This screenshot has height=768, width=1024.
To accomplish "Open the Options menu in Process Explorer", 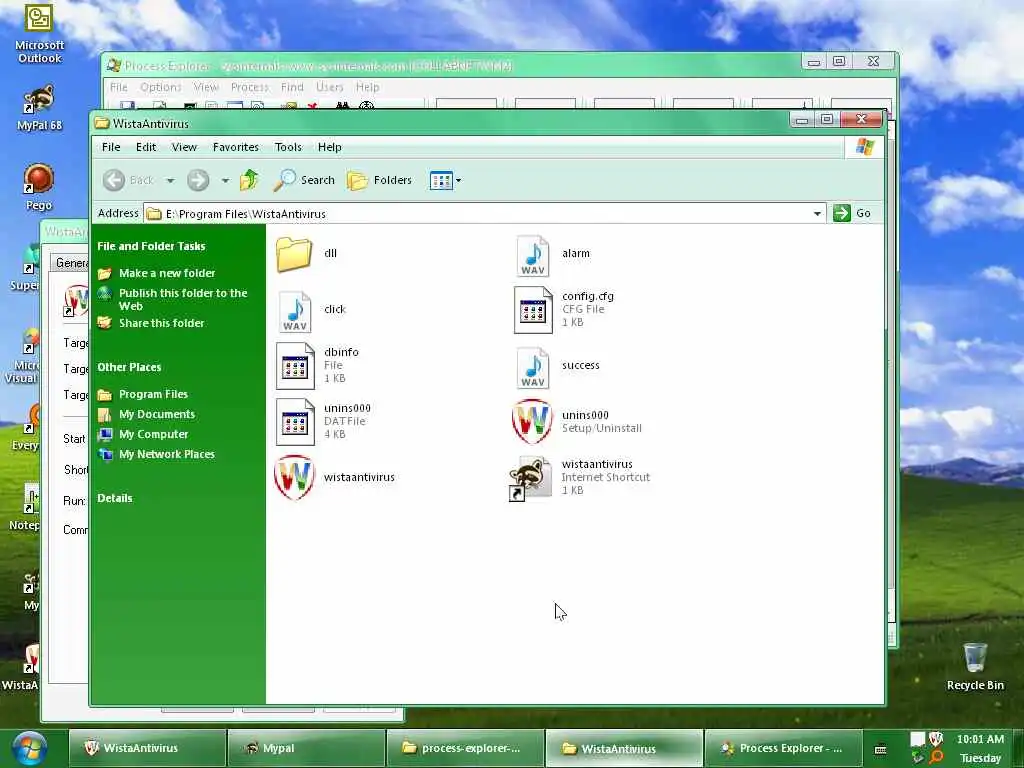I will click(161, 87).
